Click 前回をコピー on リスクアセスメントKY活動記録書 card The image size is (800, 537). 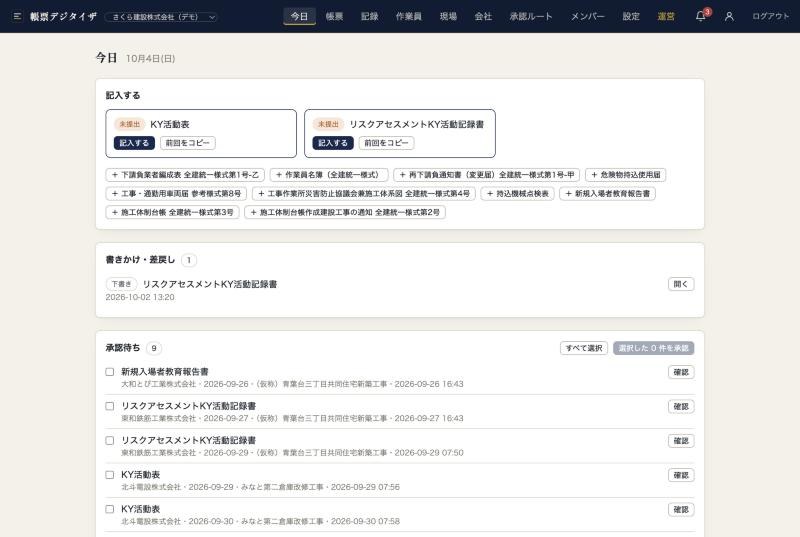tap(386, 143)
